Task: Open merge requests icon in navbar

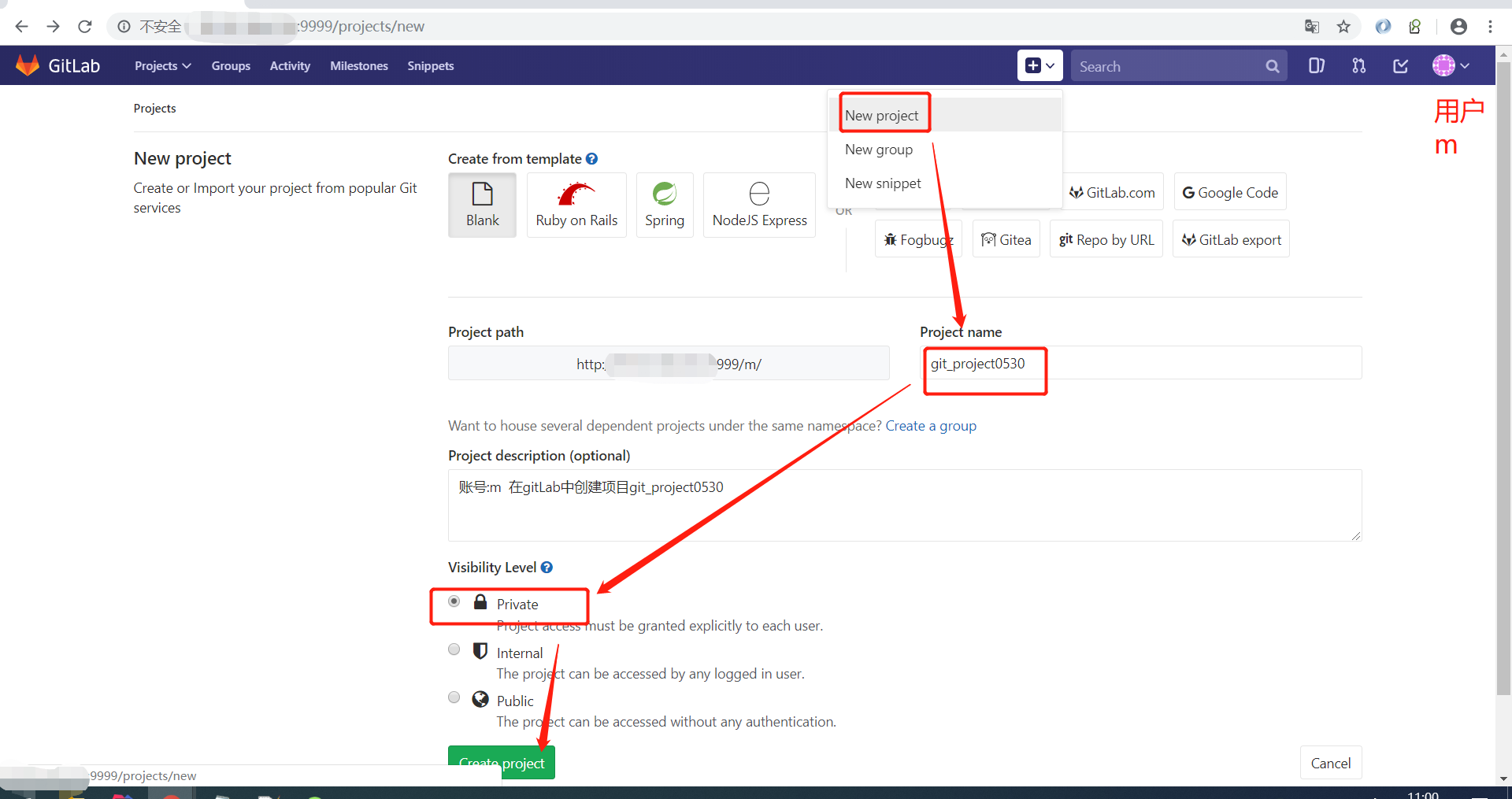Action: [x=1358, y=65]
